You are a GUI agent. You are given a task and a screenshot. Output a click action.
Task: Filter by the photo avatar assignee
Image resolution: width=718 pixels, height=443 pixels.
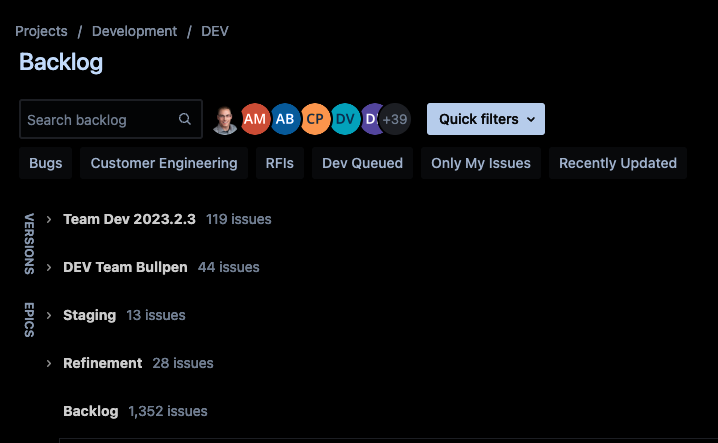[225, 119]
